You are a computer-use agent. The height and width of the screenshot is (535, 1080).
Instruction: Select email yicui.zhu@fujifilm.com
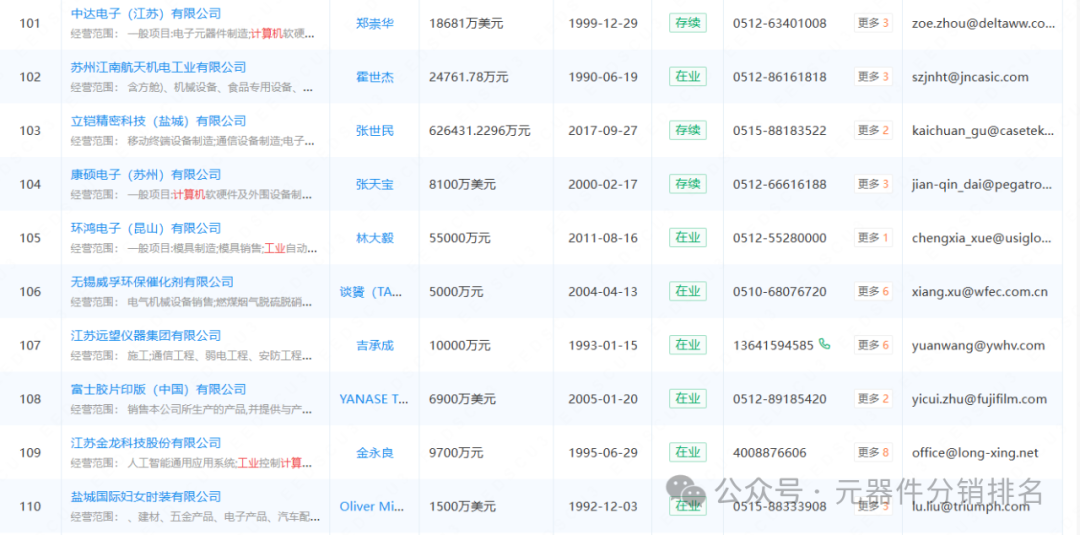979,399
